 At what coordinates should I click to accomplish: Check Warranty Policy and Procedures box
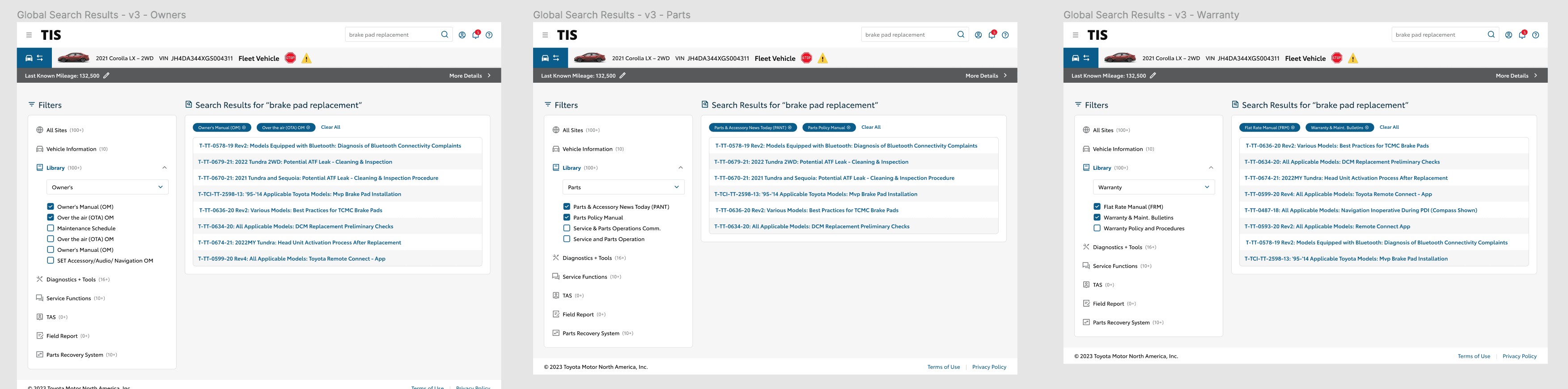tap(1097, 228)
